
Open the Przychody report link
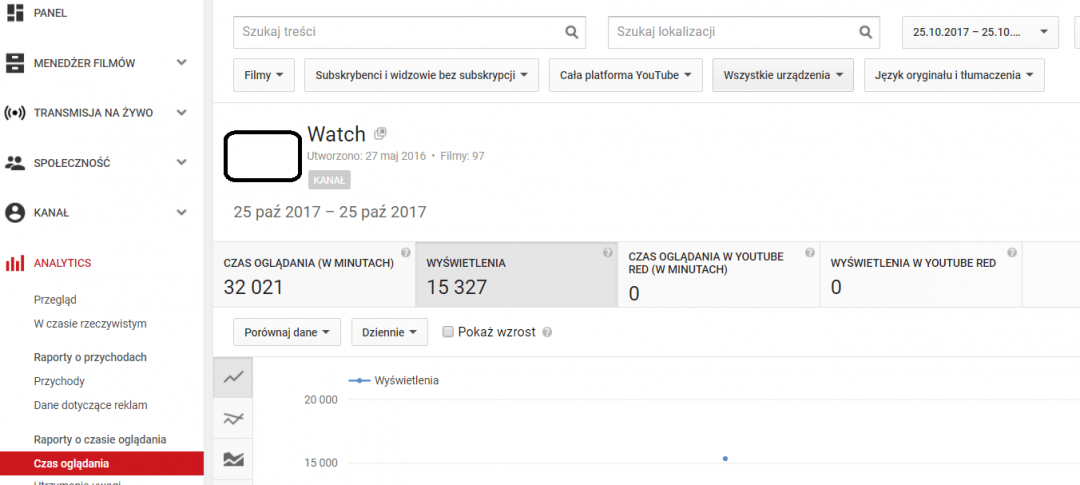click(59, 381)
